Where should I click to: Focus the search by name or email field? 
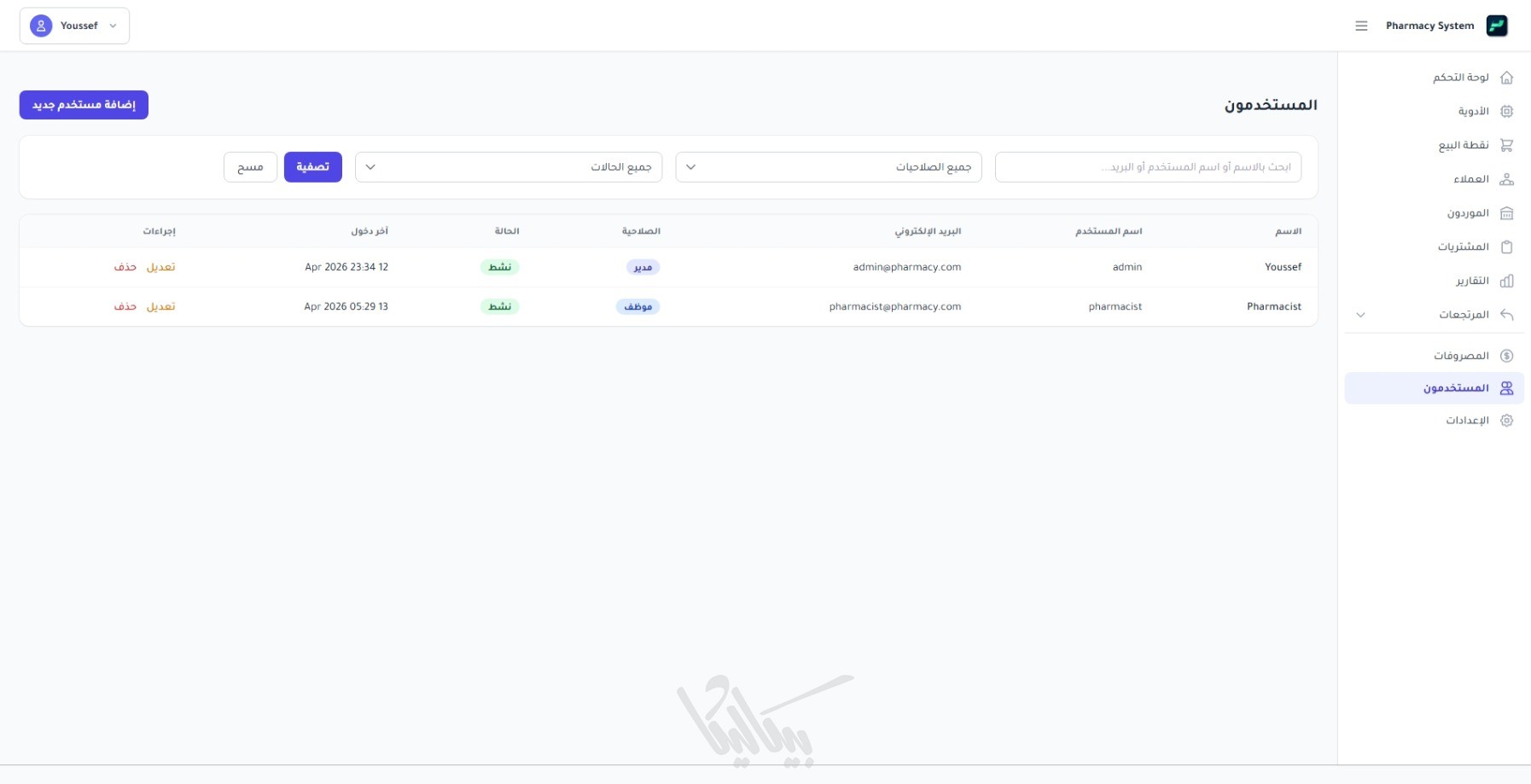(x=1147, y=167)
